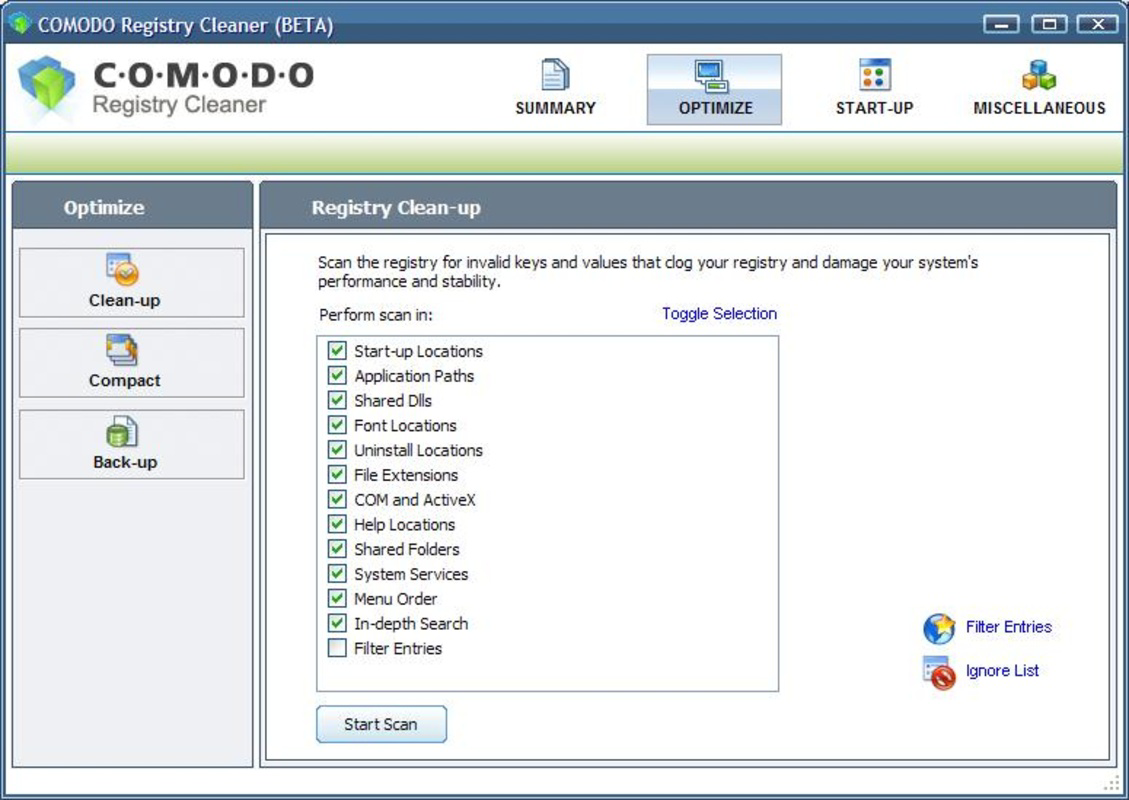The height and width of the screenshot is (800, 1129).
Task: Click the Ignore List blocked icon
Action: pos(939,673)
